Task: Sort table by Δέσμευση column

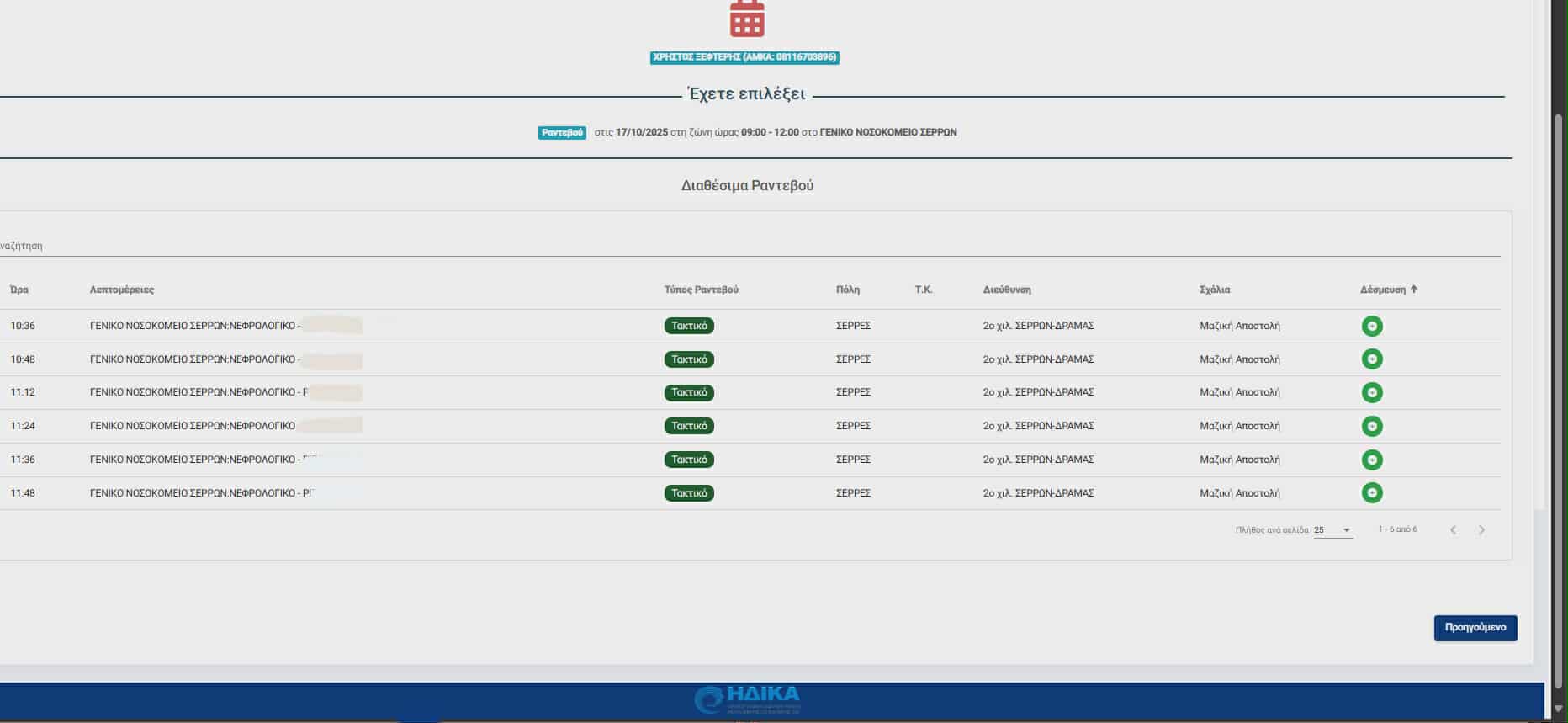Action: pyautogui.click(x=1383, y=290)
